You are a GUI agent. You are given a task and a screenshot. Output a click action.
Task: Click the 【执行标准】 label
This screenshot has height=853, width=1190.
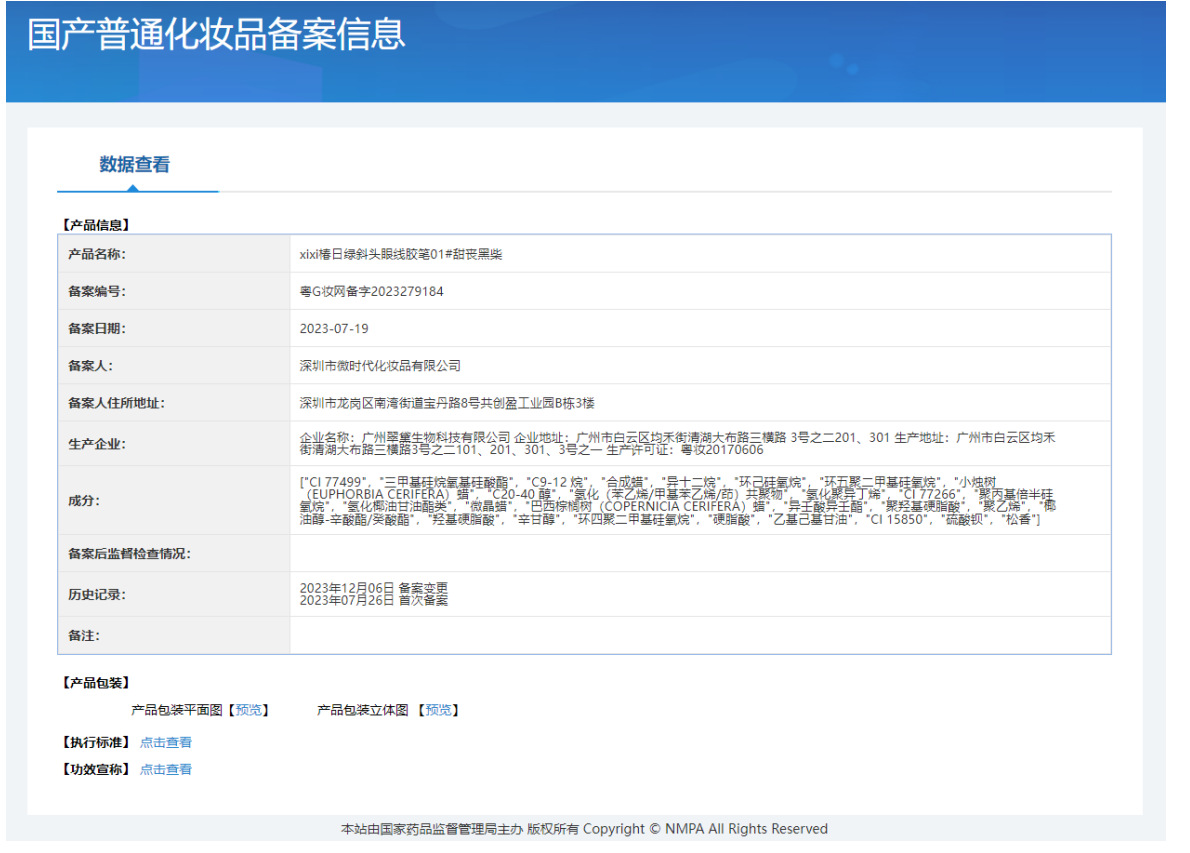pyautogui.click(x=96, y=742)
